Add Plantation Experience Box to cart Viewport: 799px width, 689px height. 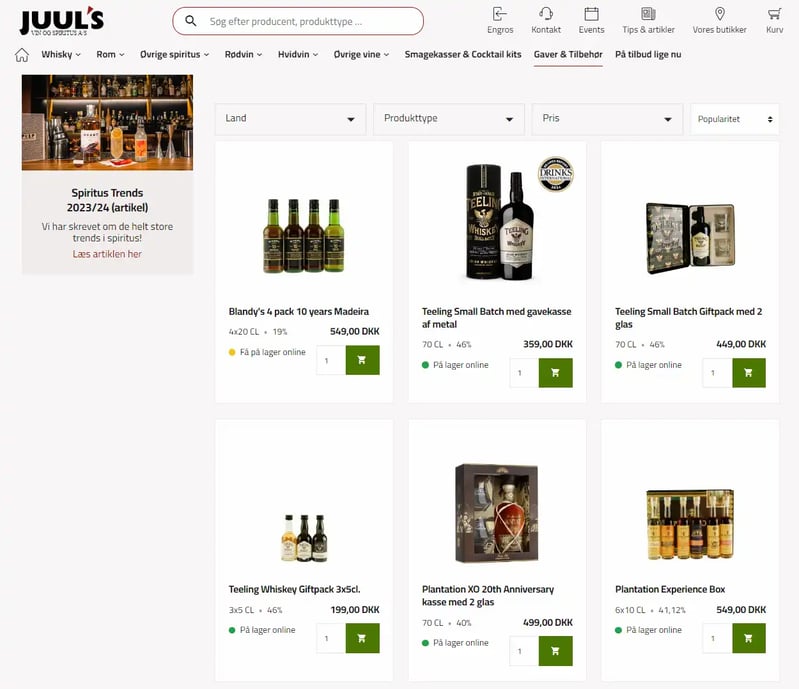coord(749,638)
